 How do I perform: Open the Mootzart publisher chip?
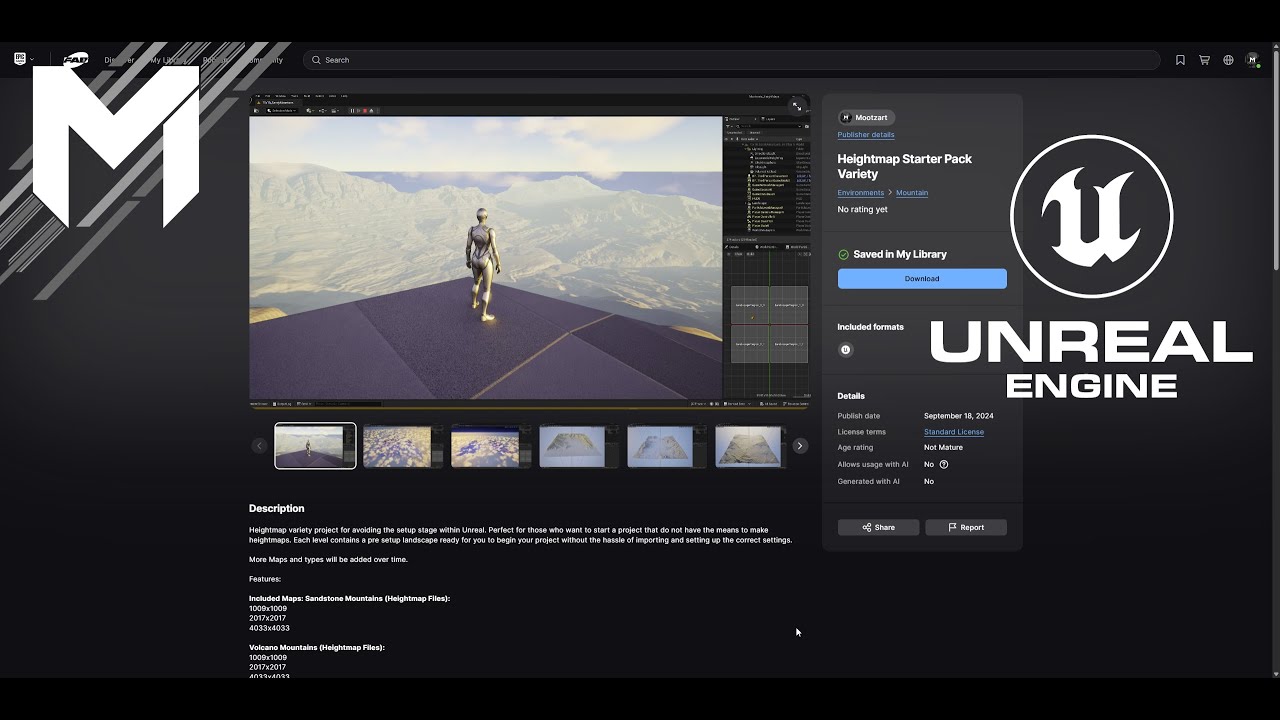[x=865, y=117]
